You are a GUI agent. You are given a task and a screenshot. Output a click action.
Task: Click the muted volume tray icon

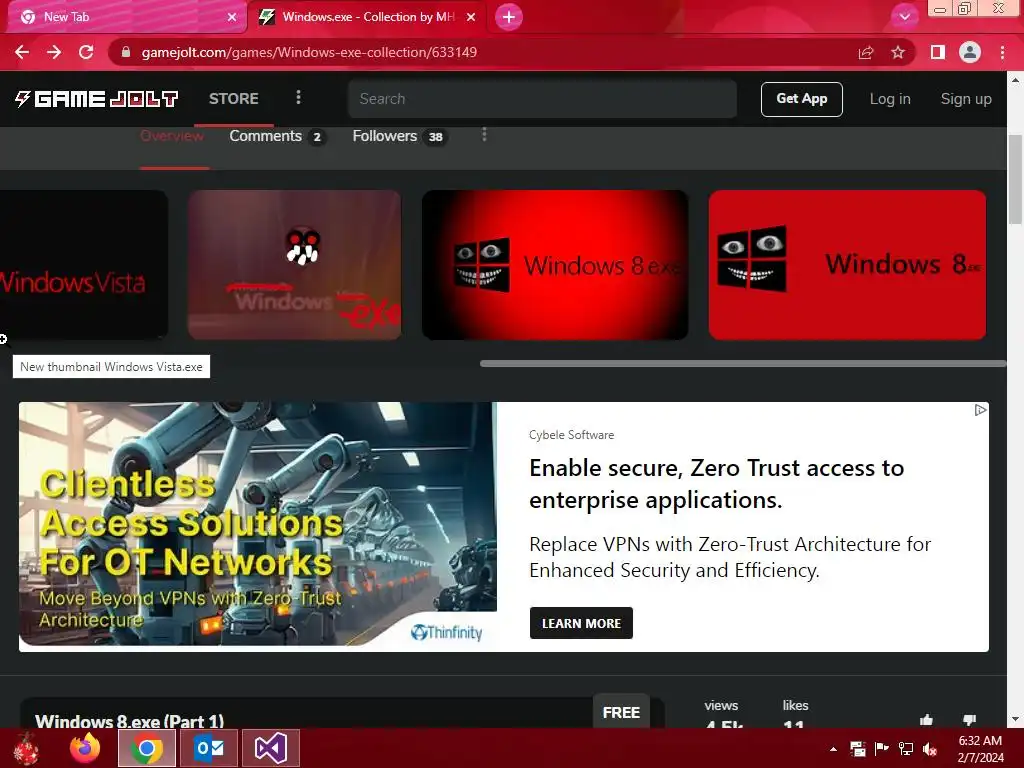click(x=930, y=748)
